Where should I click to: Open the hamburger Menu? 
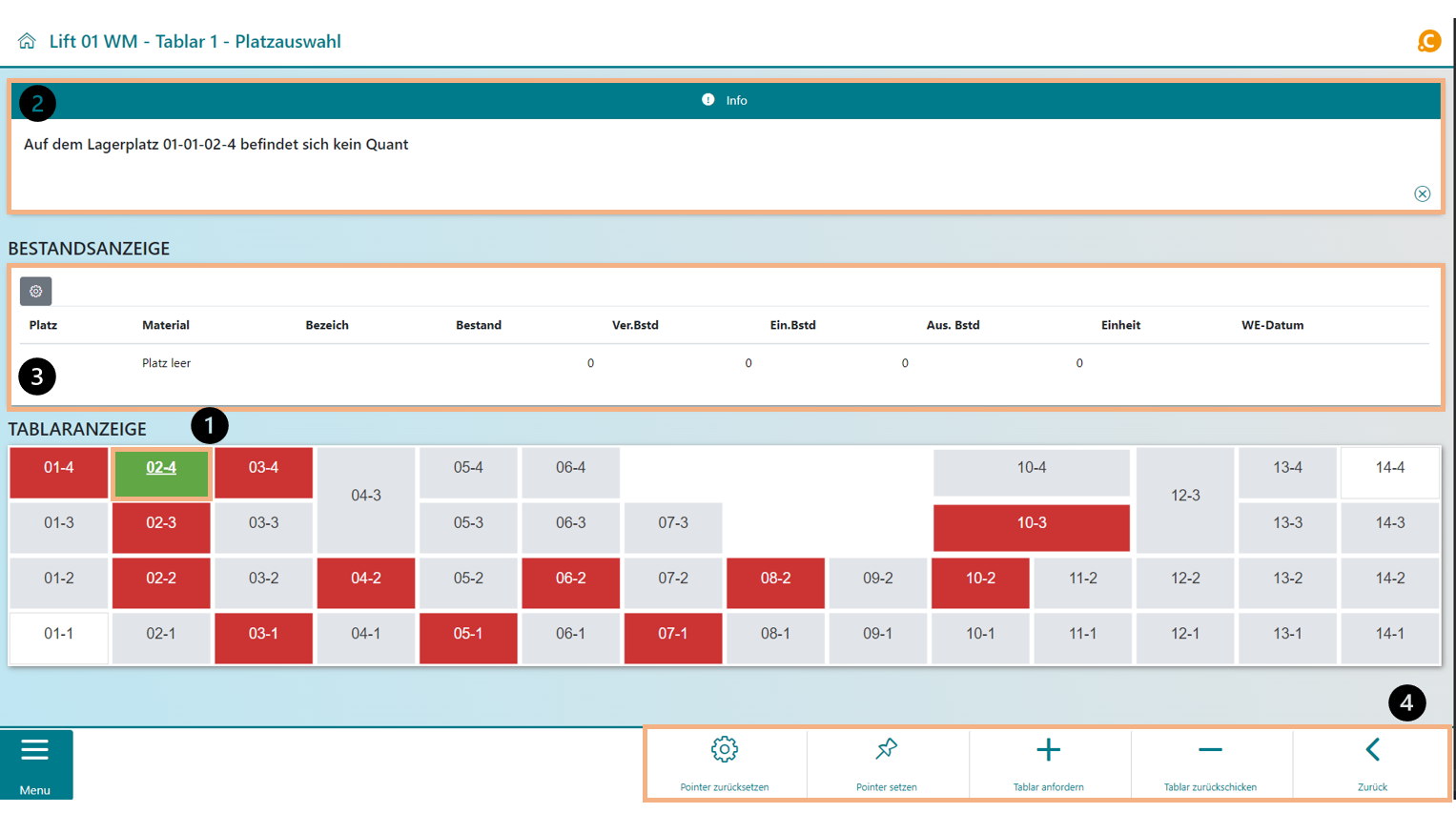click(x=35, y=763)
